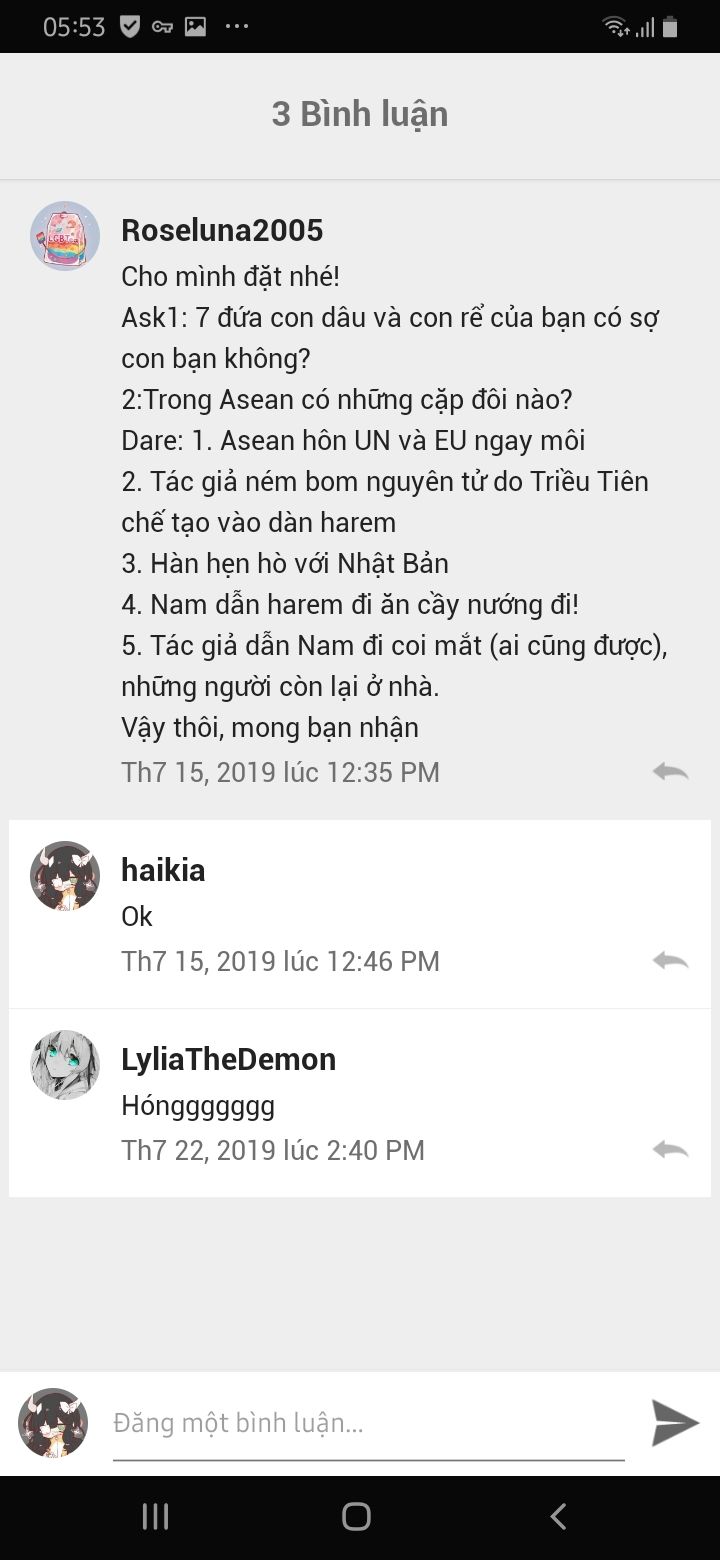Open Roseluna2005's profile avatar
This screenshot has height=1560, width=720.
click(65, 236)
